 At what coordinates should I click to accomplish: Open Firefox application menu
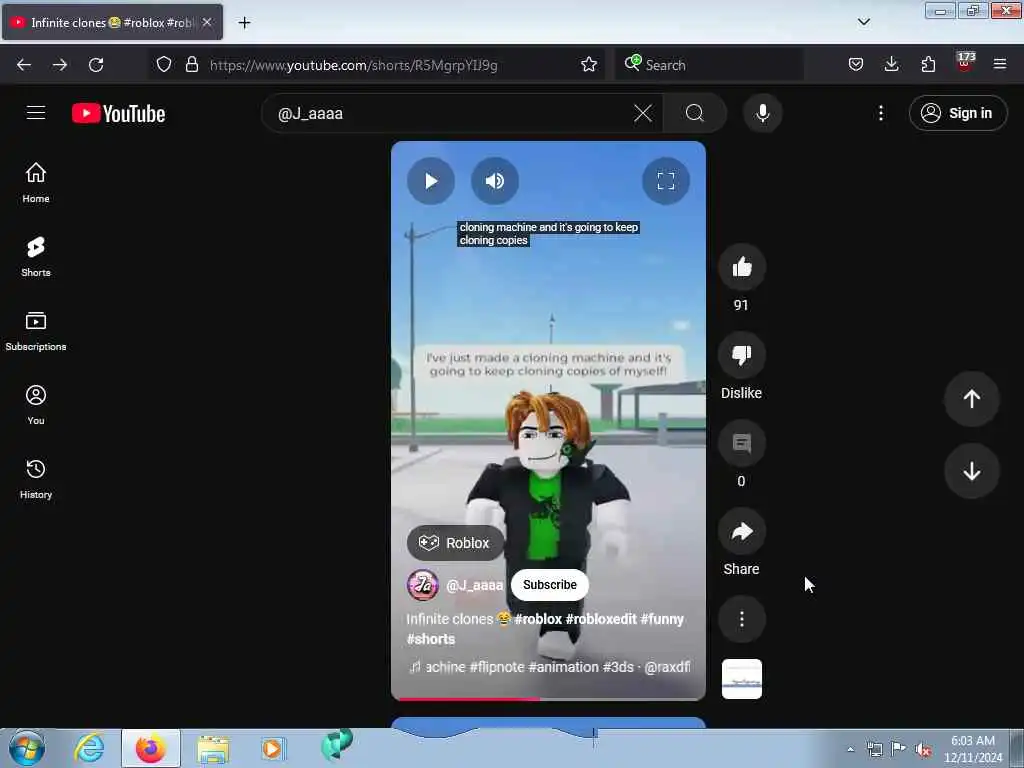pyautogui.click(x=1000, y=65)
